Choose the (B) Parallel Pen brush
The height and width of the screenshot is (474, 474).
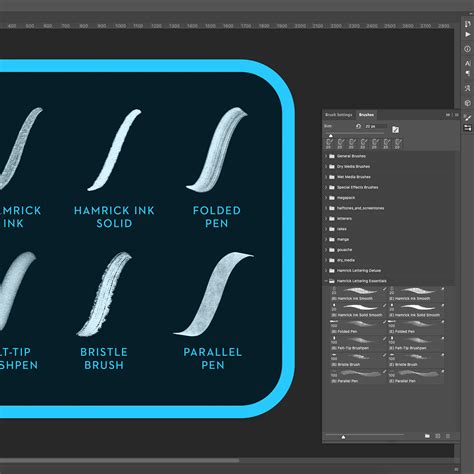(x=358, y=376)
